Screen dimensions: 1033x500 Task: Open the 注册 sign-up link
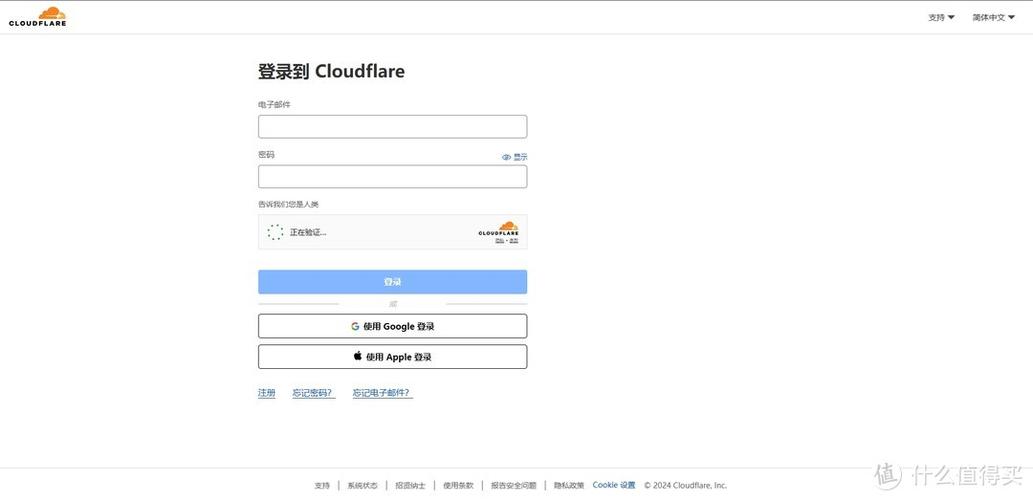tap(267, 393)
